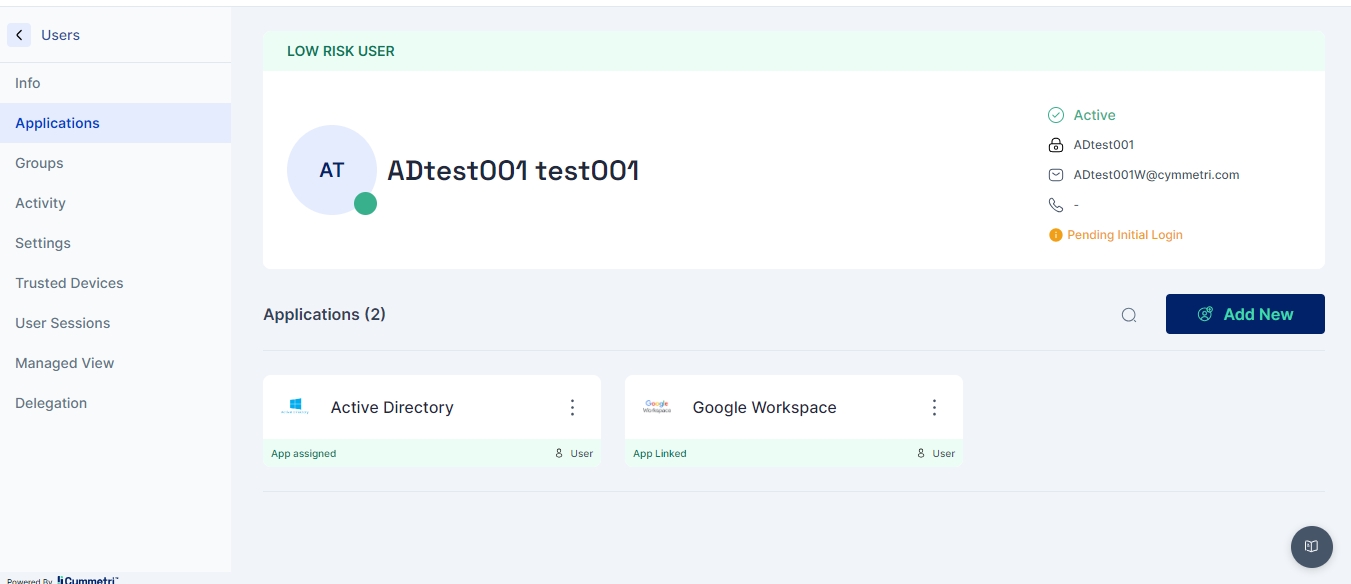Open the Activity sidebar item

(x=40, y=203)
